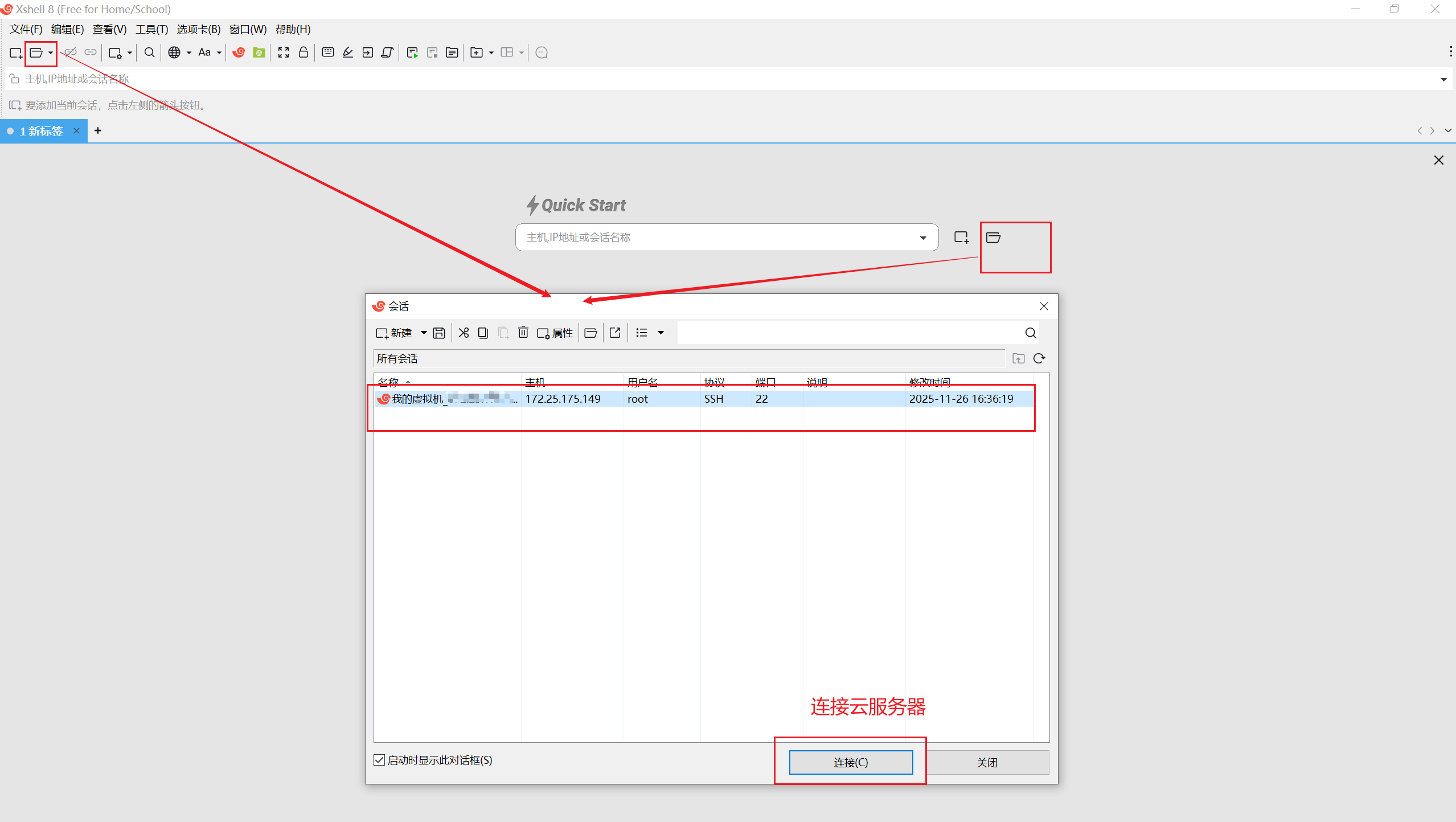Click the green play start icon
This screenshot has height=822, width=1456.
412,53
